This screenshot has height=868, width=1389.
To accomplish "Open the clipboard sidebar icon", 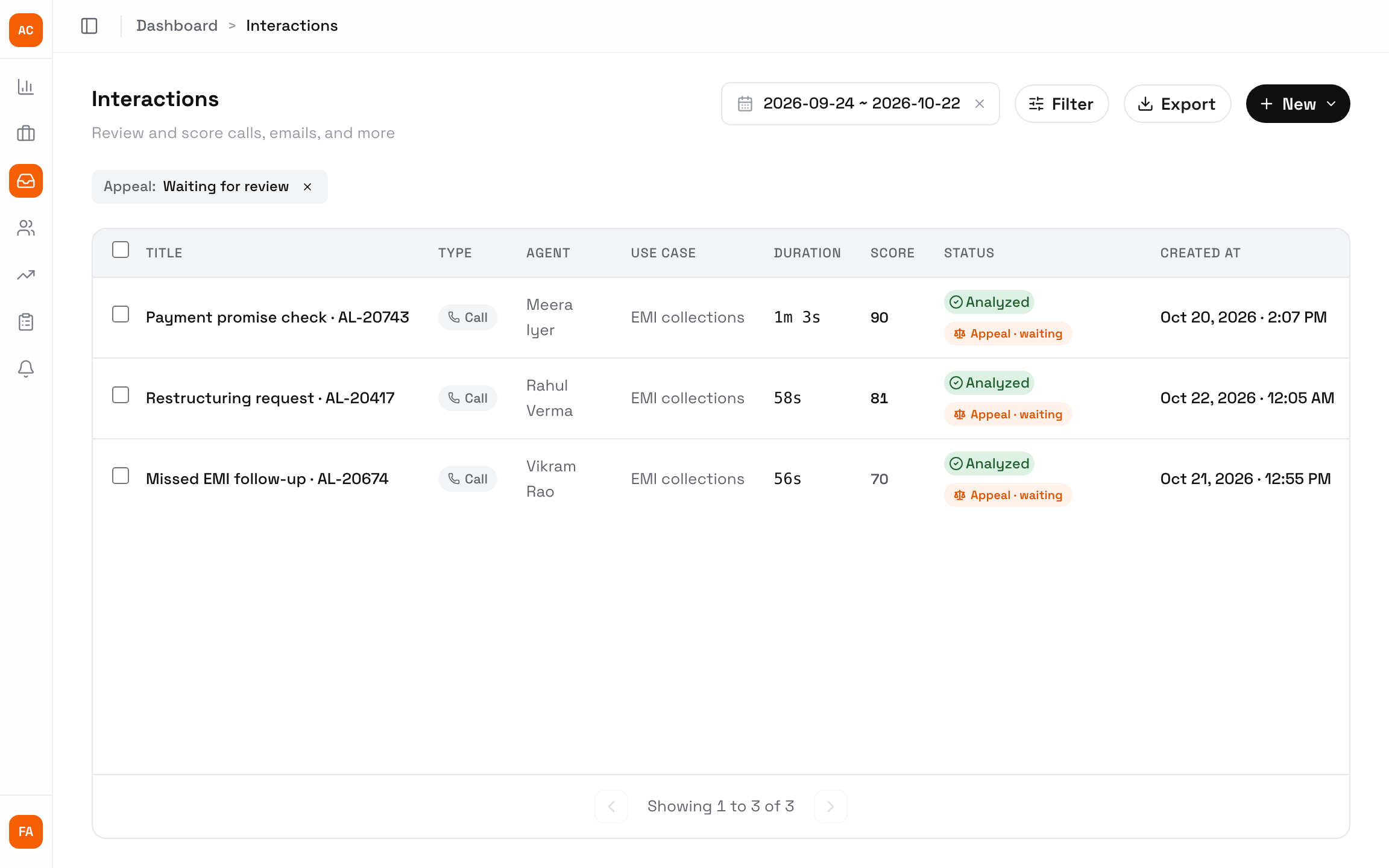I will [26, 322].
